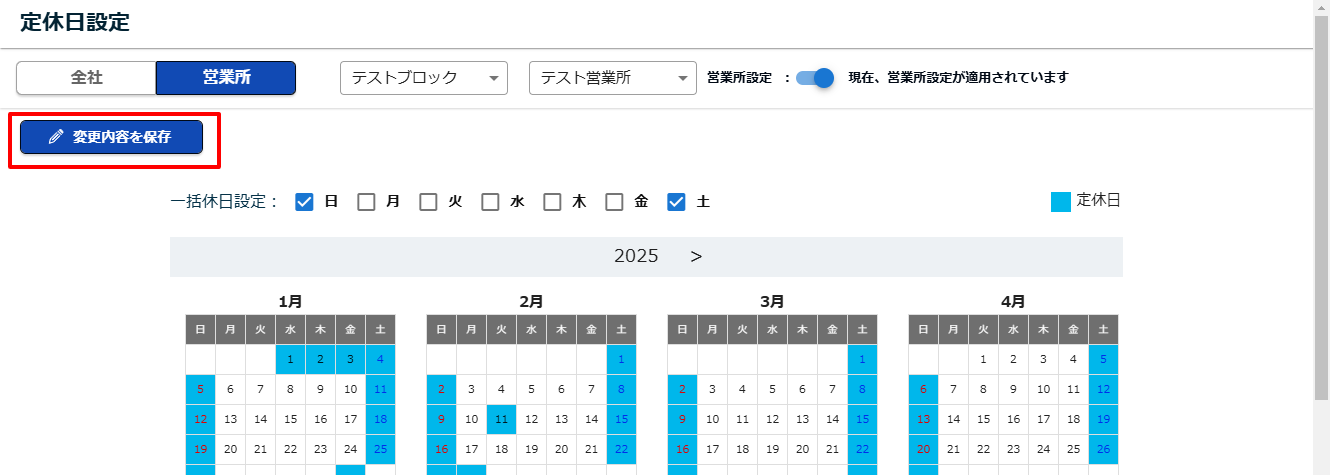Click the 2025 year label

(636, 256)
